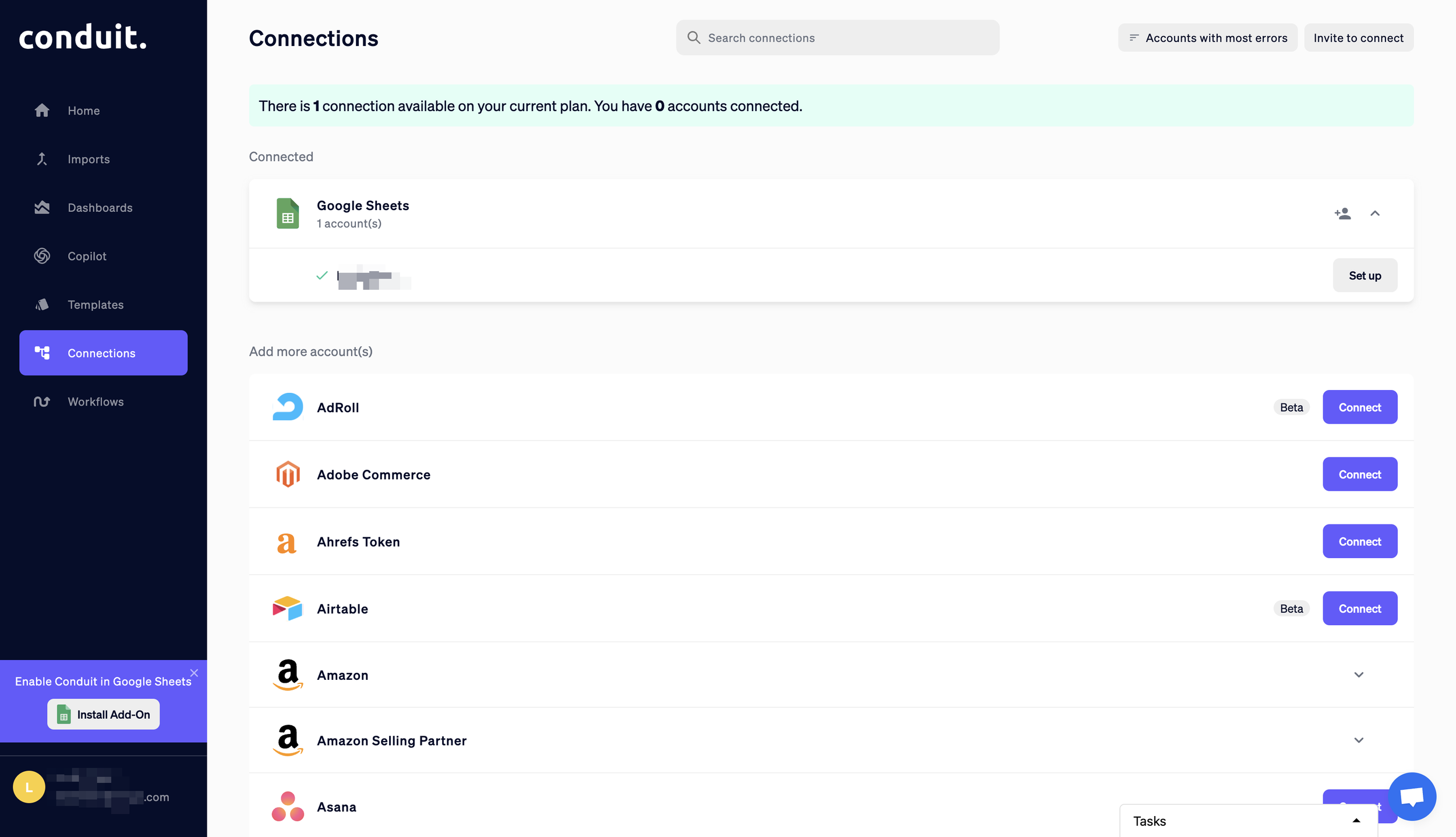Navigate to Copilot in the sidebar
The height and width of the screenshot is (837, 1456).
click(87, 256)
